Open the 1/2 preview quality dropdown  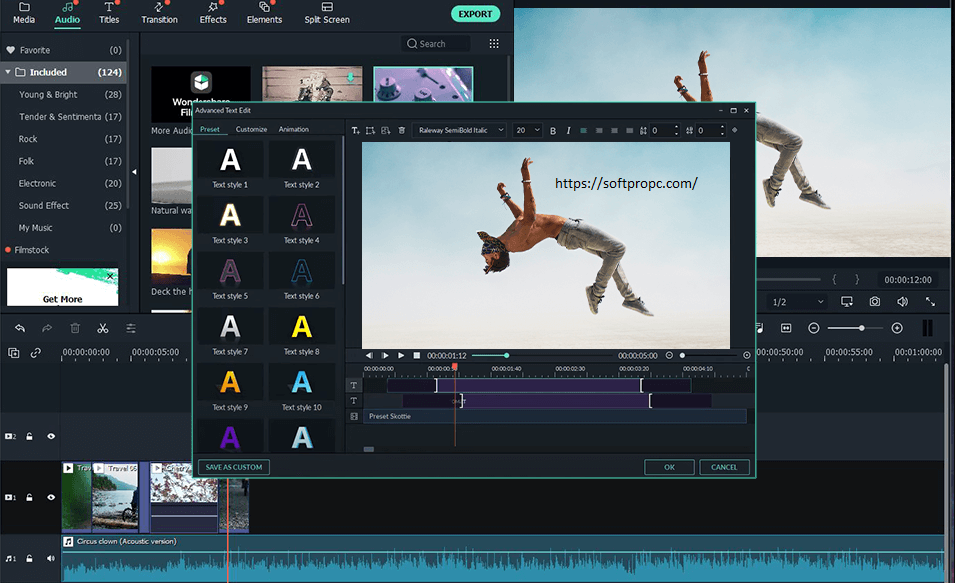797,302
